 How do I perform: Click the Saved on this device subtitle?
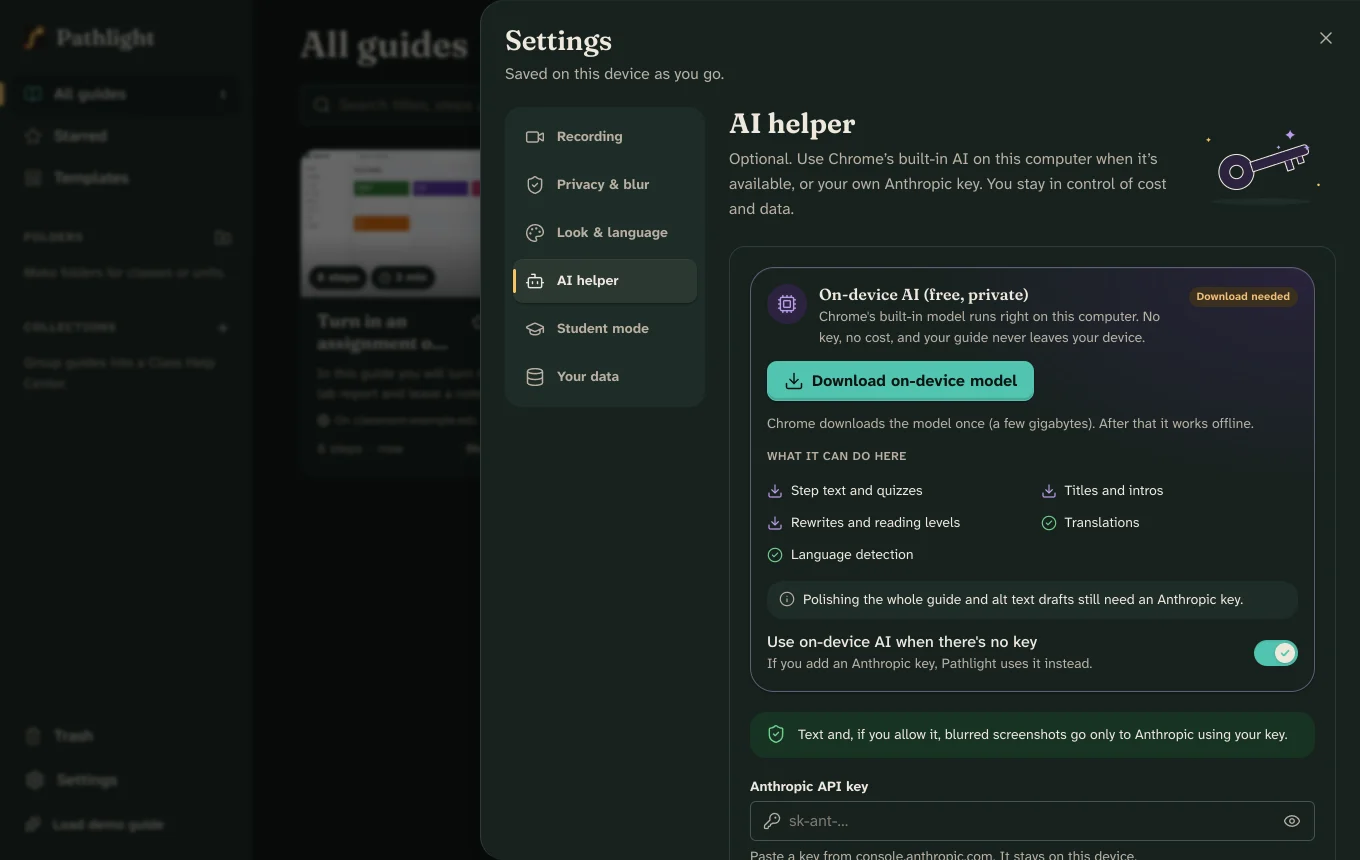coord(614,74)
